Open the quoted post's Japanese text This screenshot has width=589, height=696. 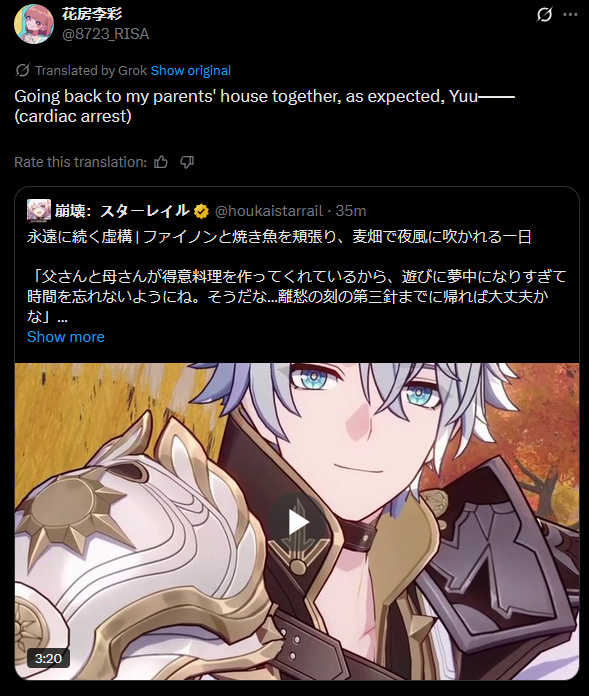296,277
